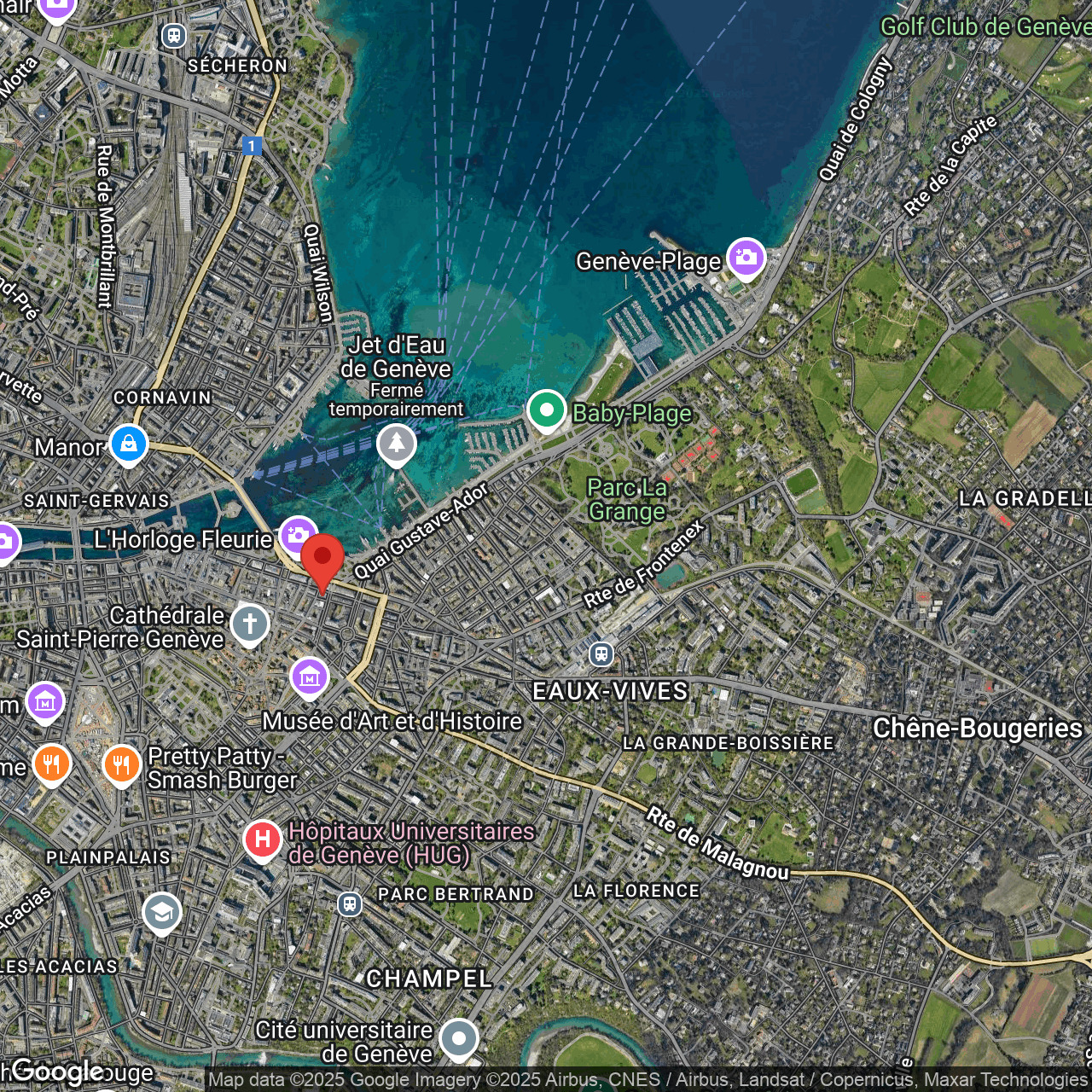The height and width of the screenshot is (1092, 1092).
Task: Click the route 1 highway shield
Action: [x=251, y=146]
